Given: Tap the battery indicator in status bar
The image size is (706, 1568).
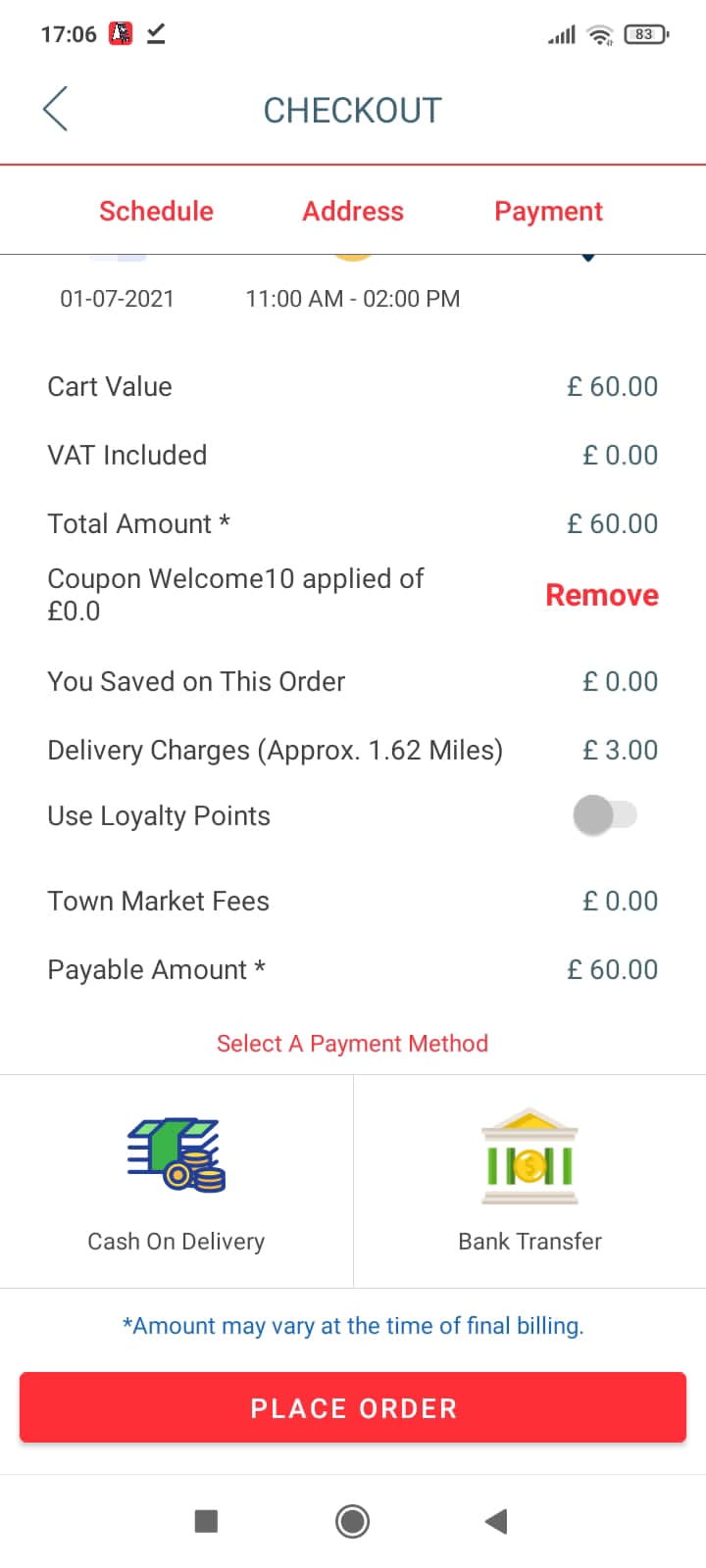Looking at the screenshot, I should tap(645, 34).
